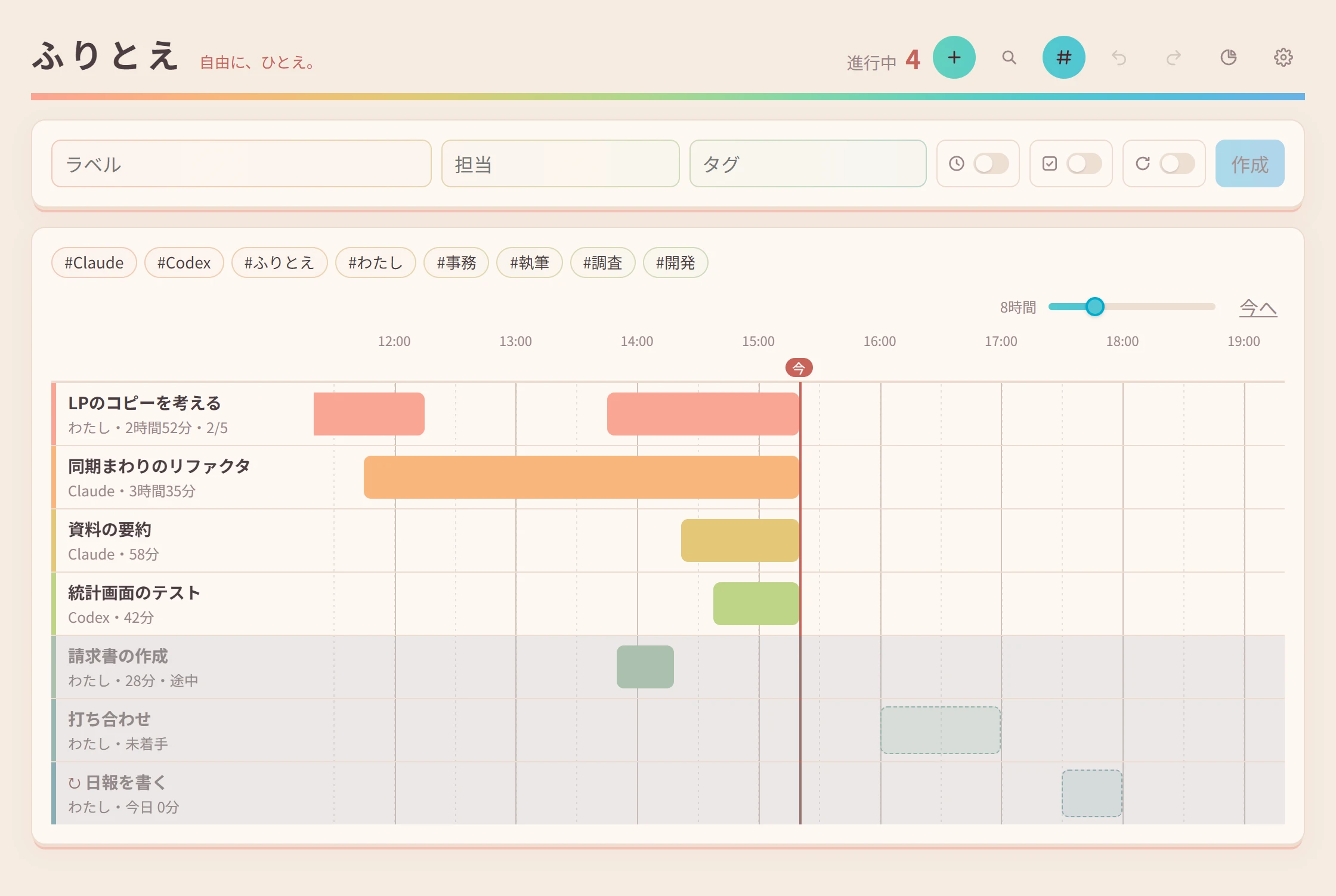
Task: Click the dashed 日報を書く planned block
Action: pyautogui.click(x=1092, y=793)
